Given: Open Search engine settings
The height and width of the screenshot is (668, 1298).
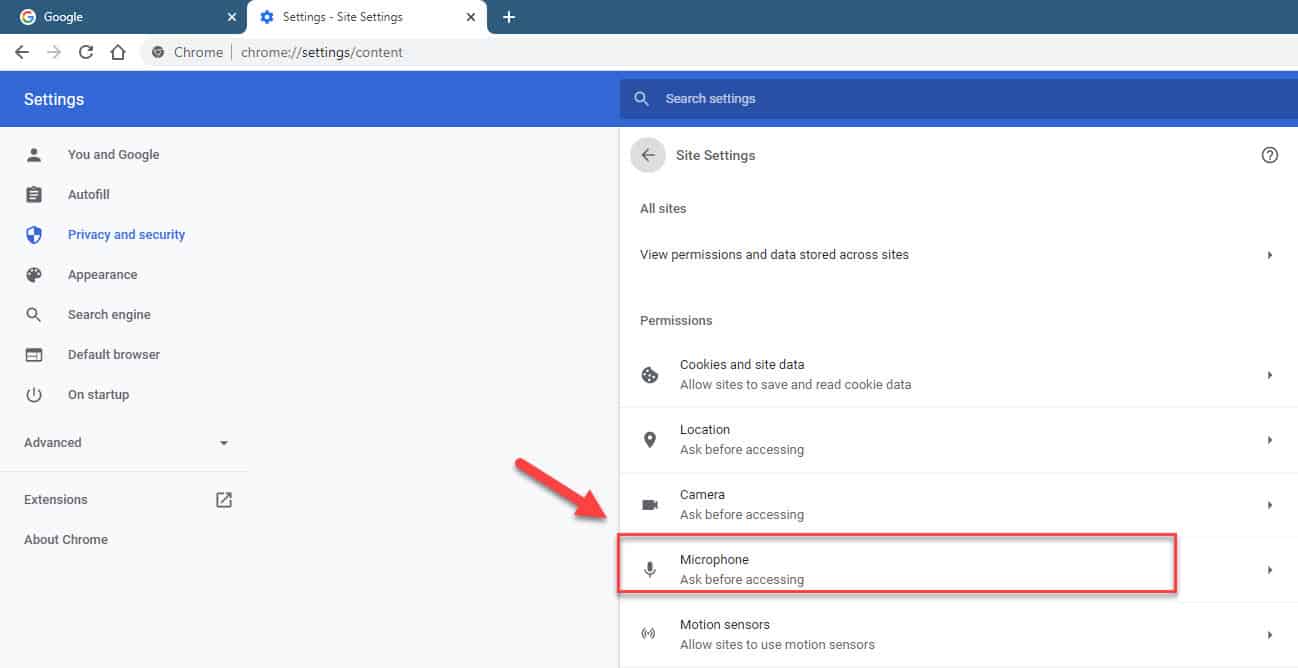Looking at the screenshot, I should point(109,315).
